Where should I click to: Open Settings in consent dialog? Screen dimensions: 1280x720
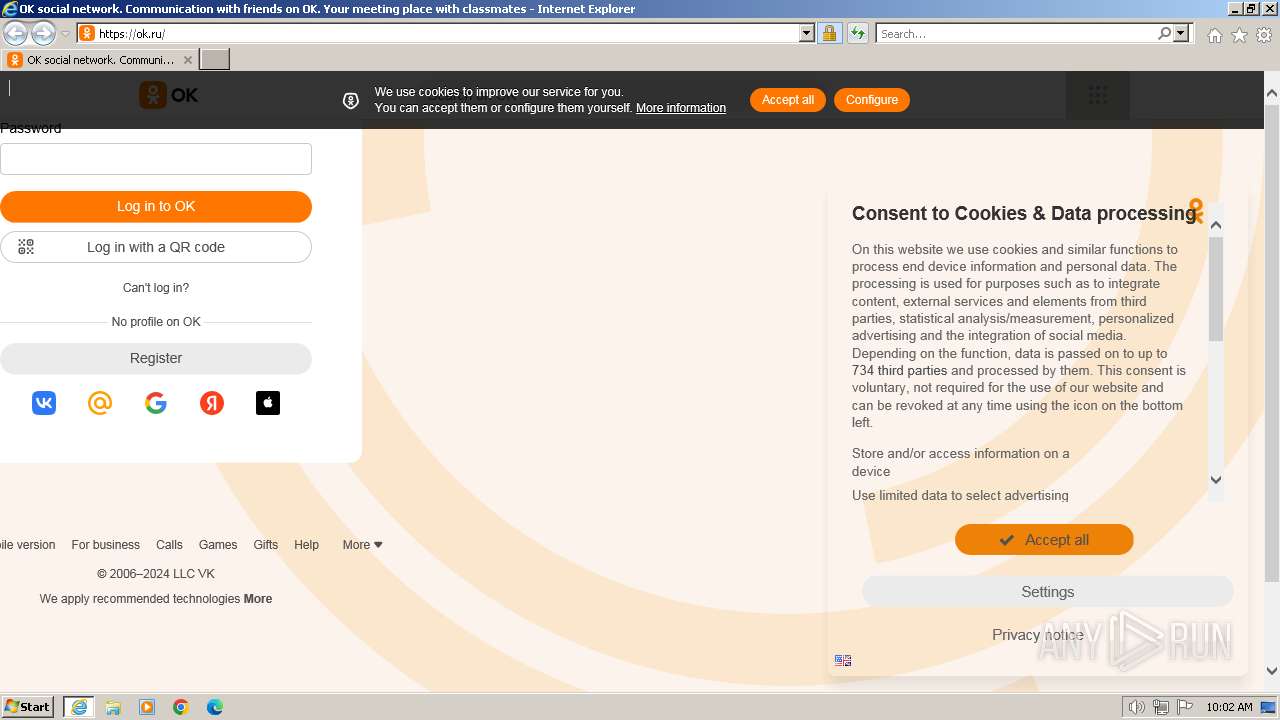point(1048,592)
